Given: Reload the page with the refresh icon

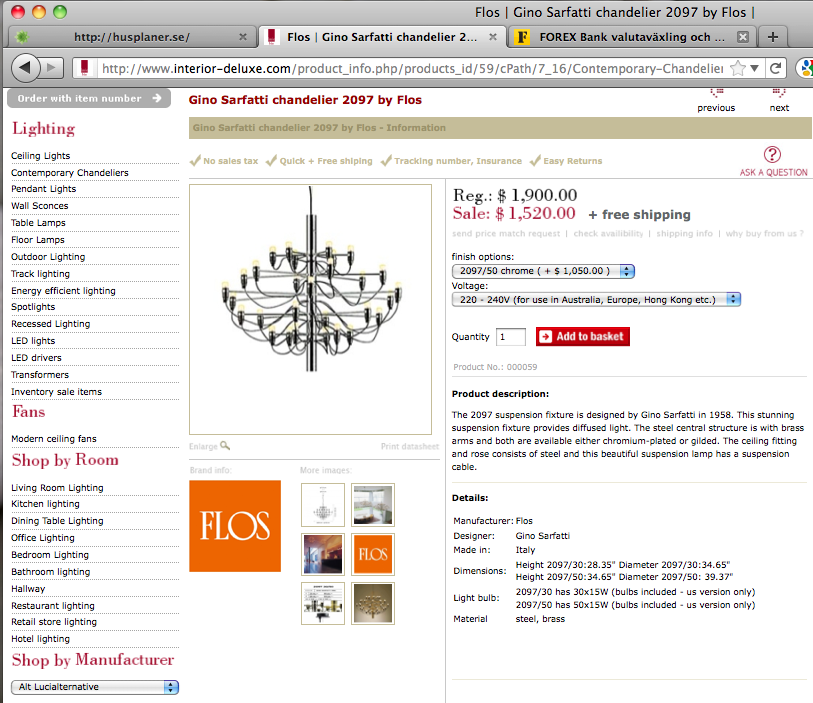Looking at the screenshot, I should (775, 68).
